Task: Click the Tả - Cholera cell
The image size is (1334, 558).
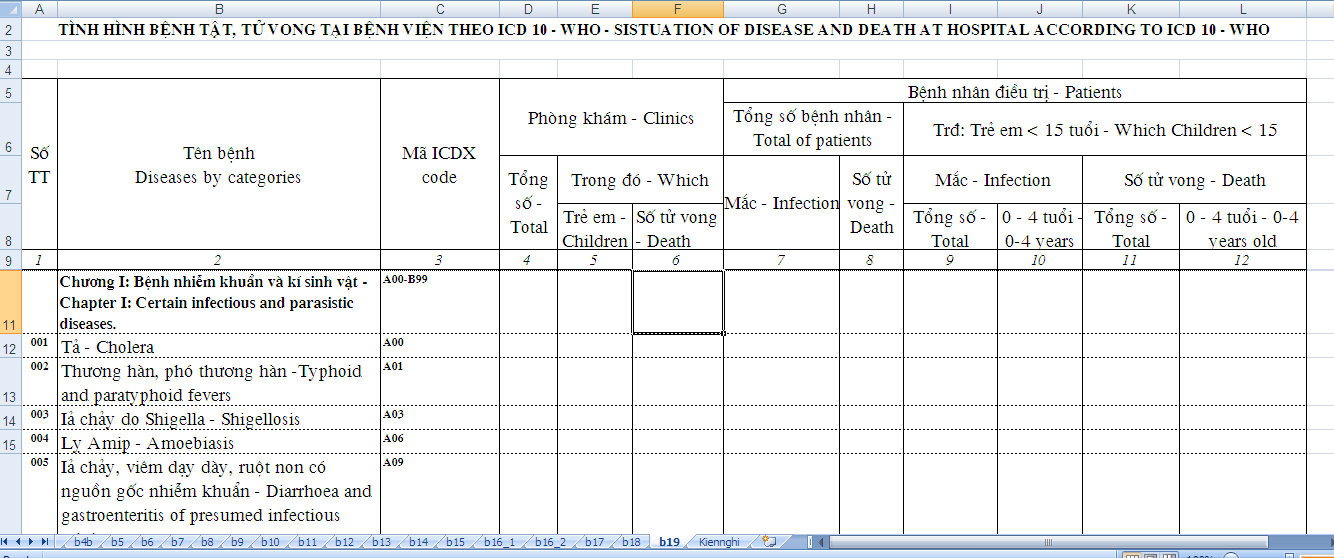Action: coord(218,347)
